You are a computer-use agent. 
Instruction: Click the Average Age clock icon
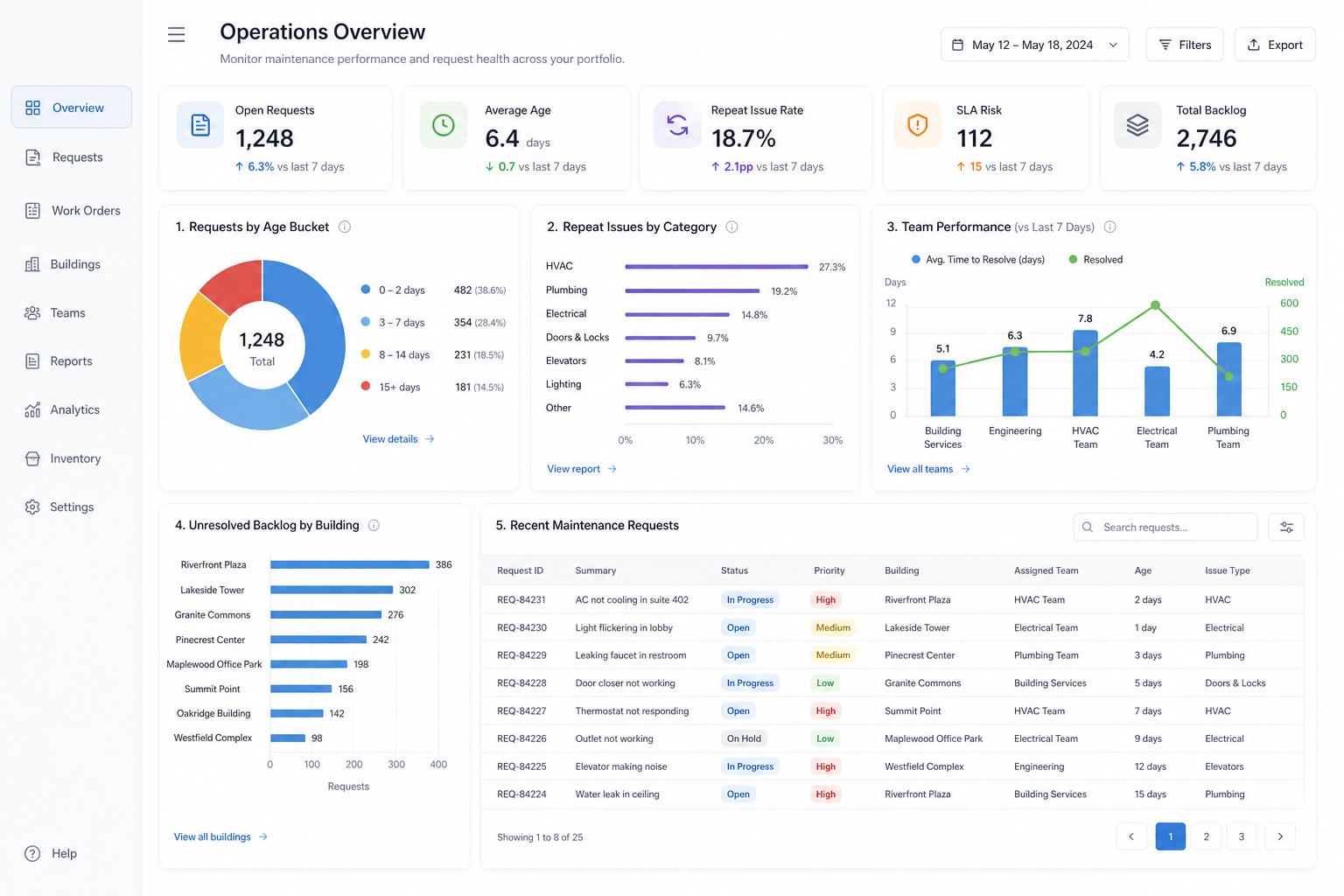444,125
